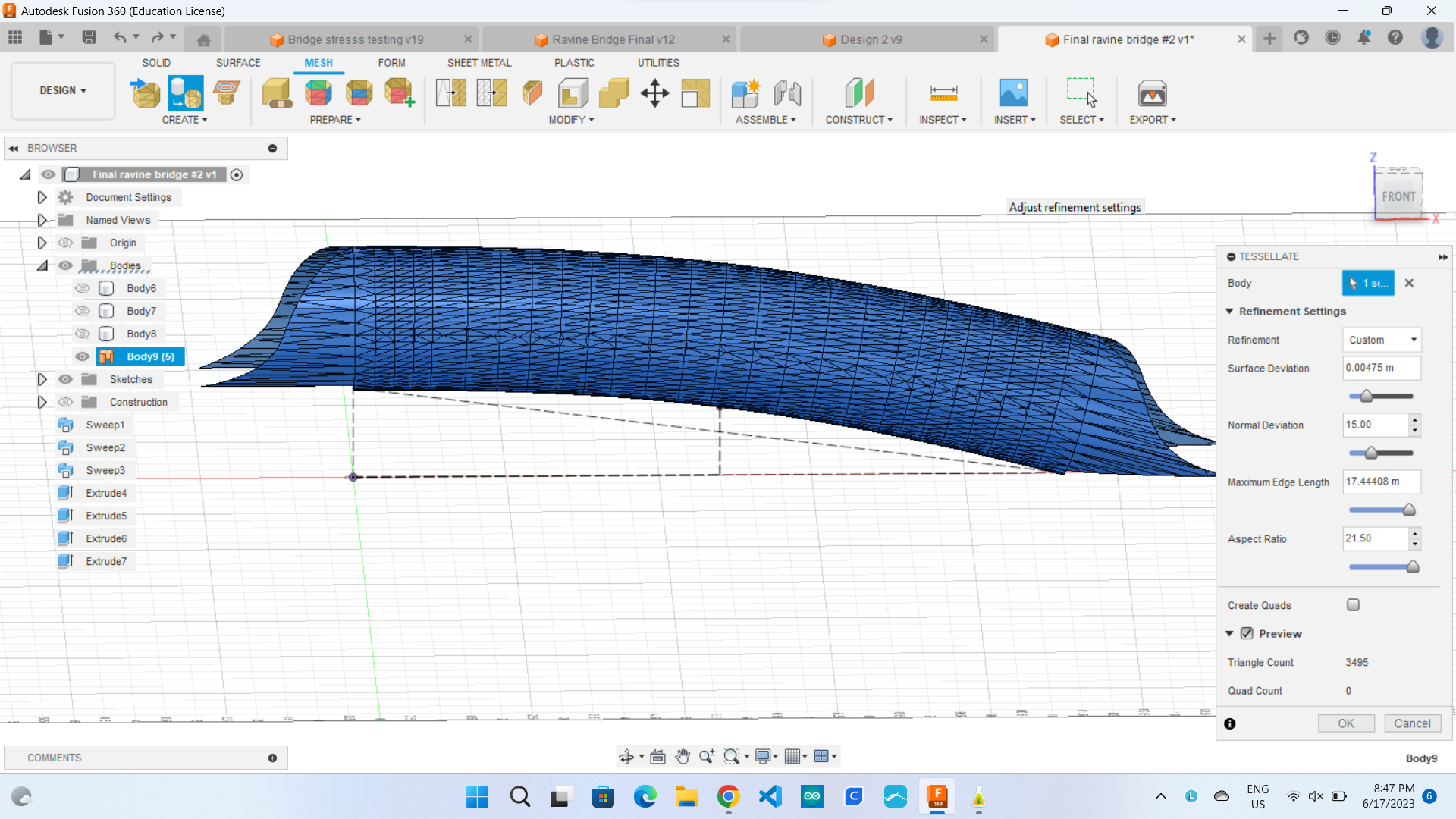This screenshot has width=1456, height=819.
Task: Expand the Sketches folder in browser
Action: click(x=42, y=379)
